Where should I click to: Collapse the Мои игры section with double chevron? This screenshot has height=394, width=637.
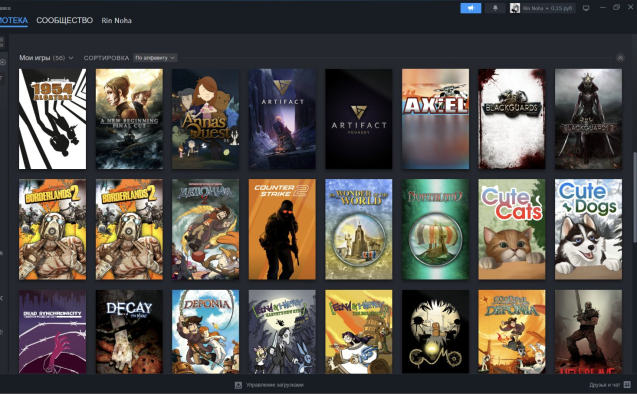click(620, 58)
